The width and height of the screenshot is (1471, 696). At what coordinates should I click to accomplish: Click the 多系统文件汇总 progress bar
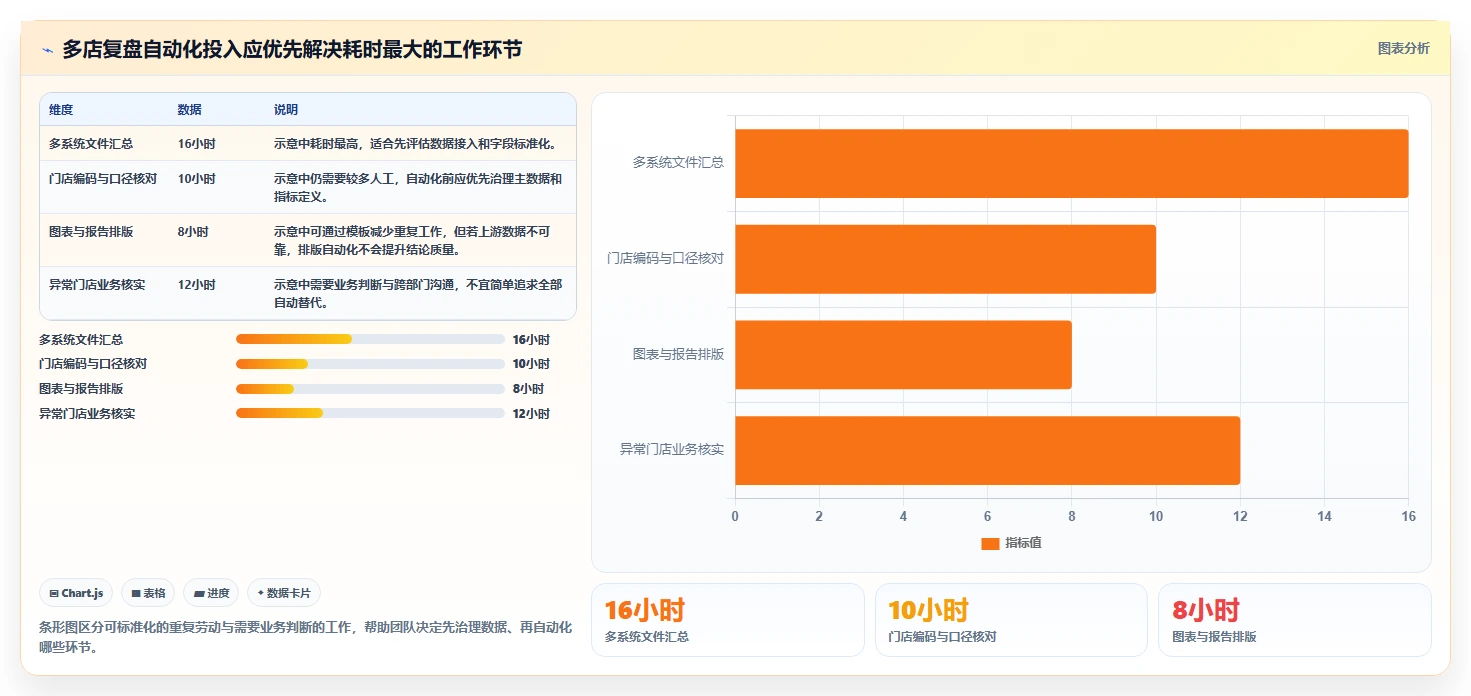tap(370, 339)
